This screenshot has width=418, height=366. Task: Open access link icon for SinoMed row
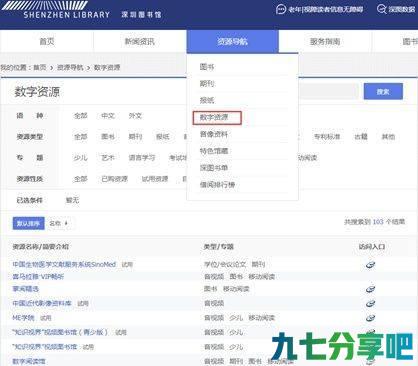371,265
